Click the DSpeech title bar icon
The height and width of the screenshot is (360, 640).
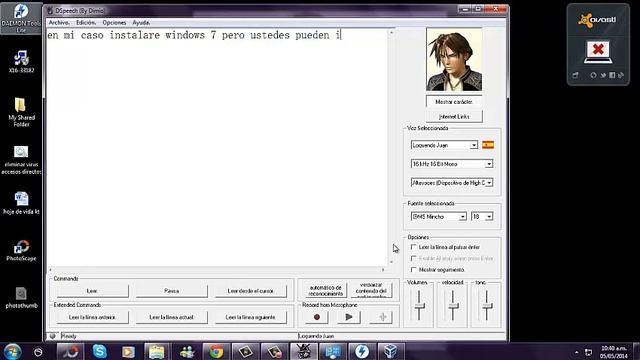[50, 11]
